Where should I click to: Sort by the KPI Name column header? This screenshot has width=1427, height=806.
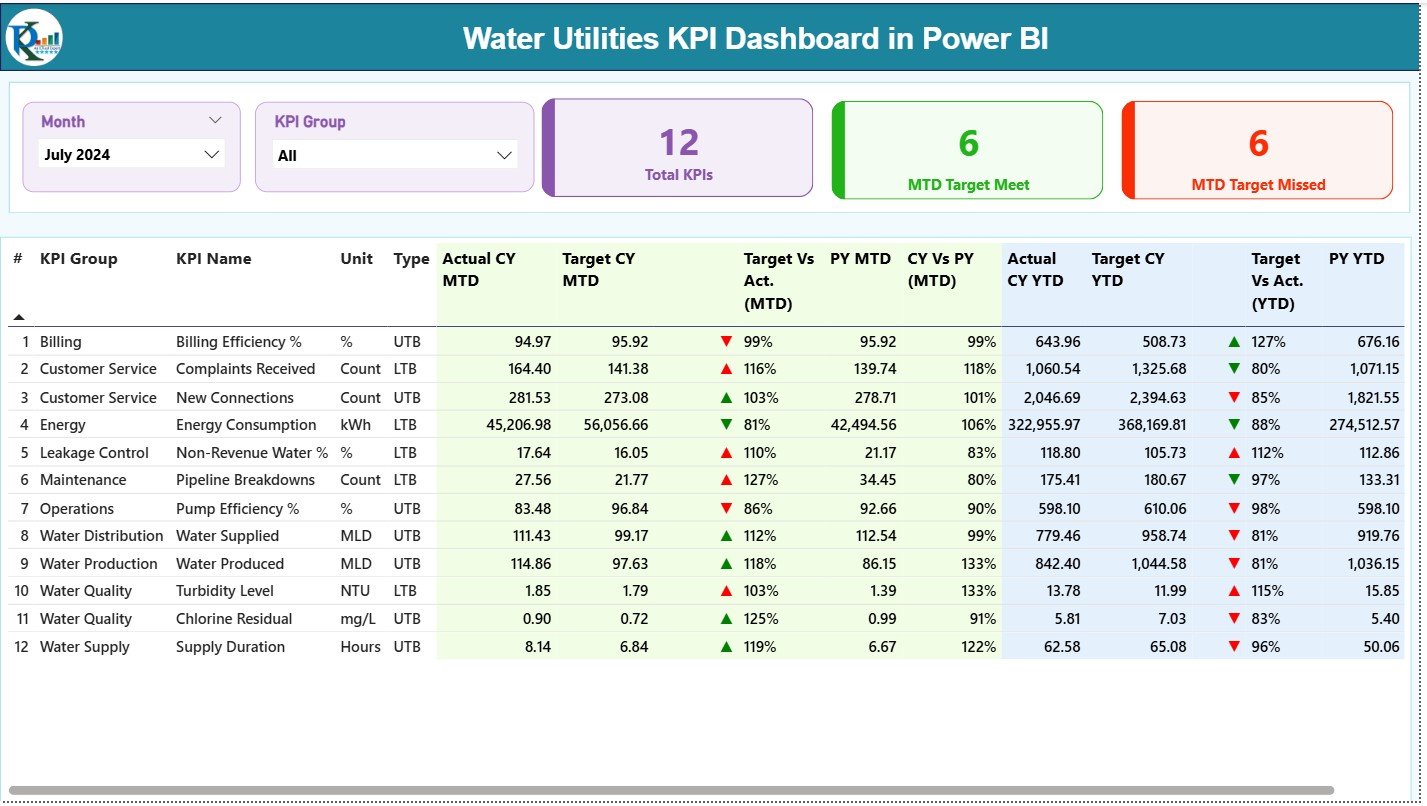point(213,259)
